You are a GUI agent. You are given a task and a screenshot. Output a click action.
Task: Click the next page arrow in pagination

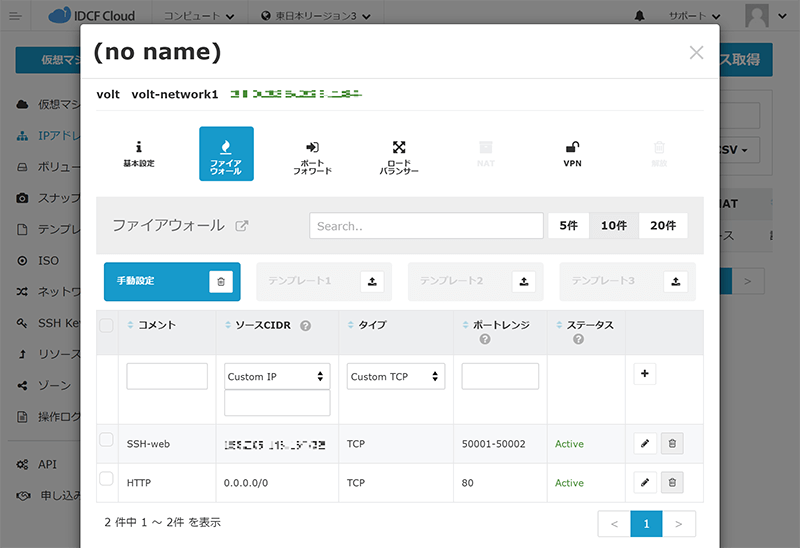pyautogui.click(x=679, y=523)
